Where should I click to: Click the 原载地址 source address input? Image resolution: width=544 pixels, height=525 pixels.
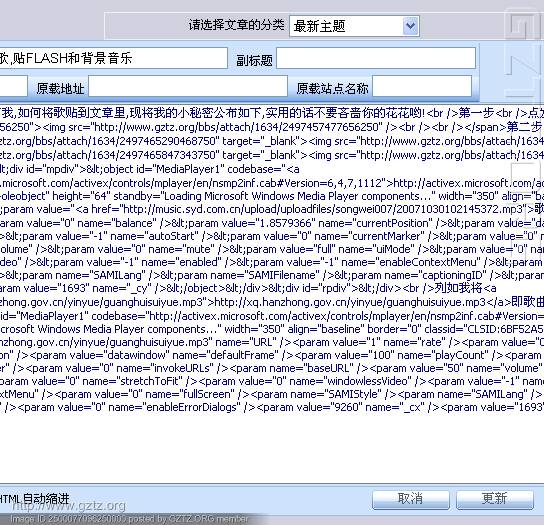coord(188,86)
